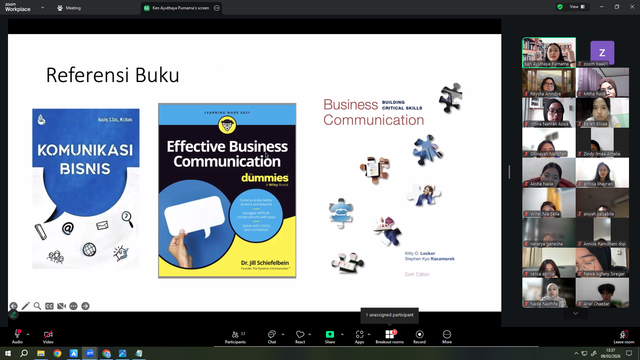Advance to next slide in toolbar
640x360 pixels.
(85, 306)
